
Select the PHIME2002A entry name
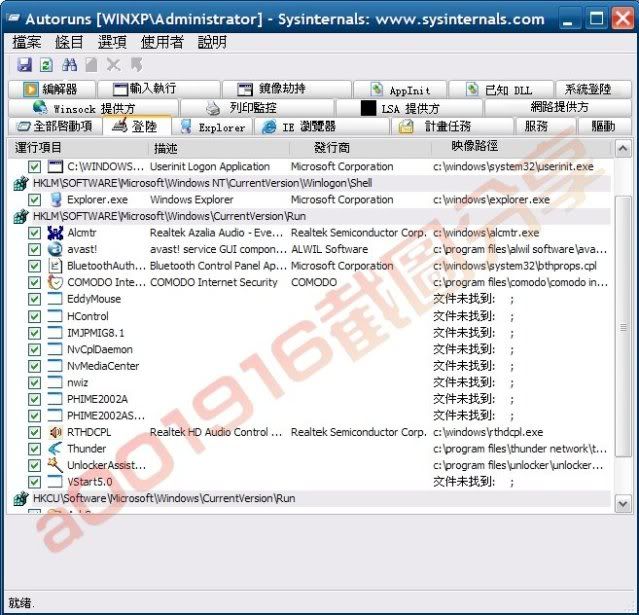tap(97, 399)
